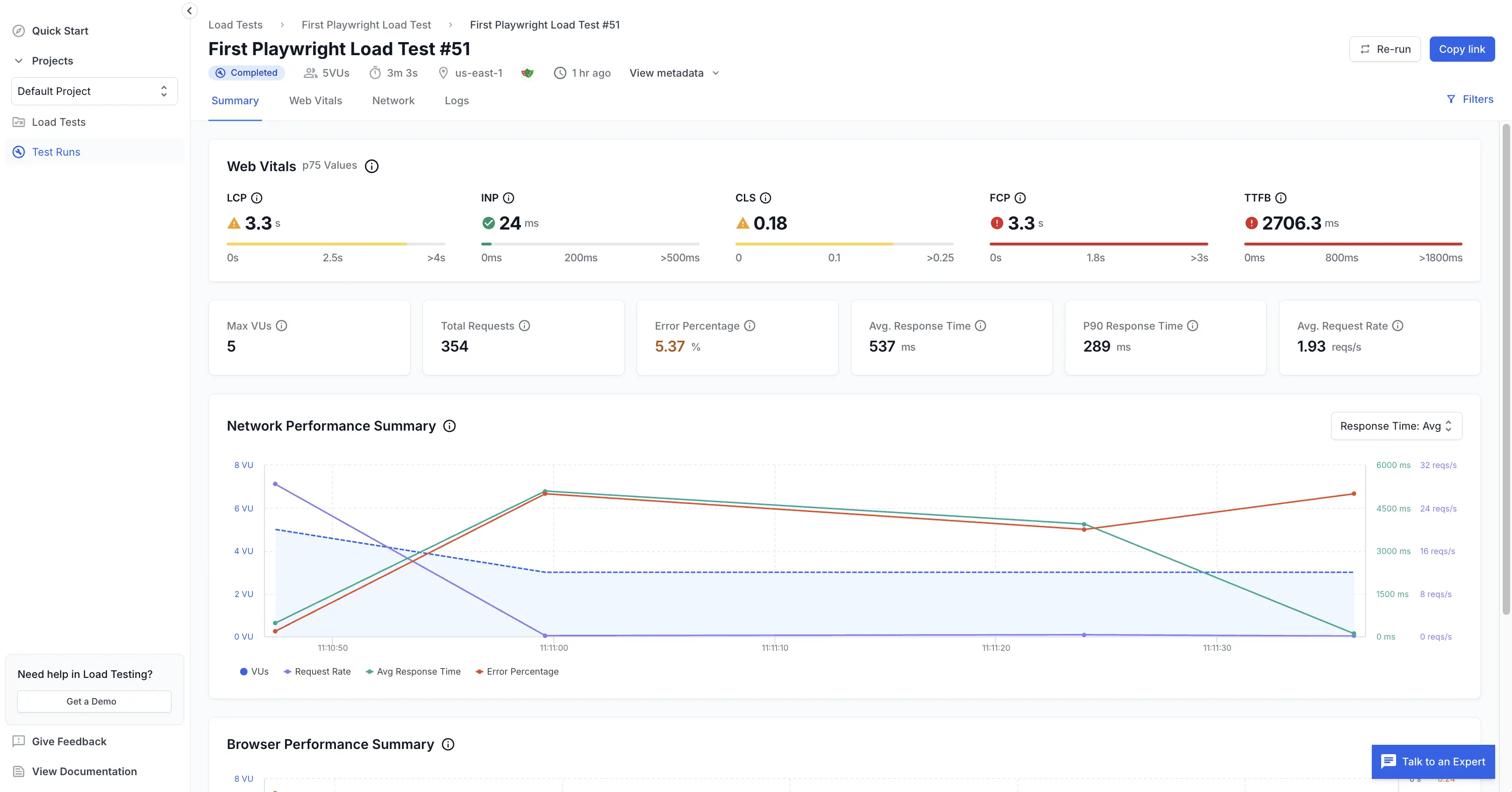Toggle Request Rate series in legend
This screenshot has width=1512, height=792.
pos(317,671)
